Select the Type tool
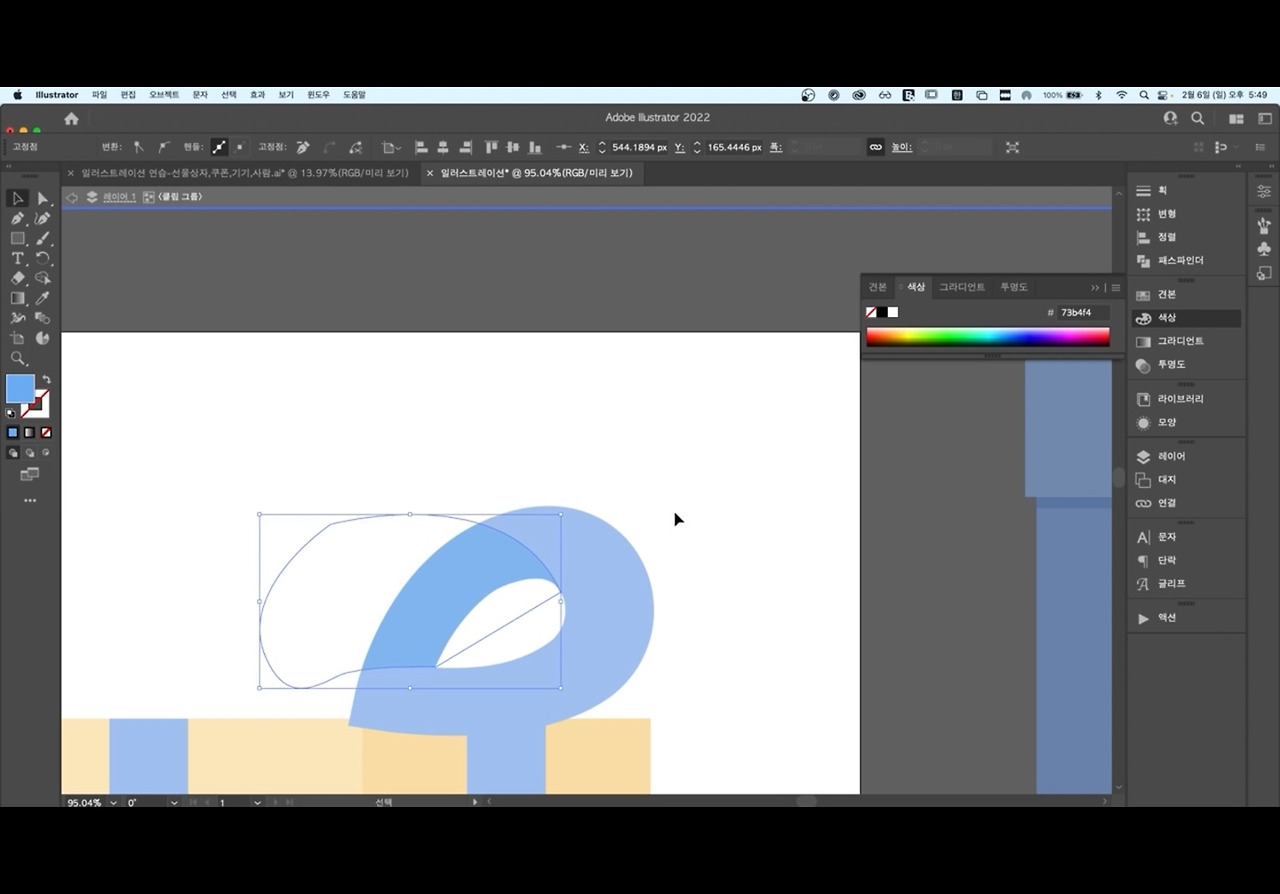The width and height of the screenshot is (1280, 894). tap(17, 259)
